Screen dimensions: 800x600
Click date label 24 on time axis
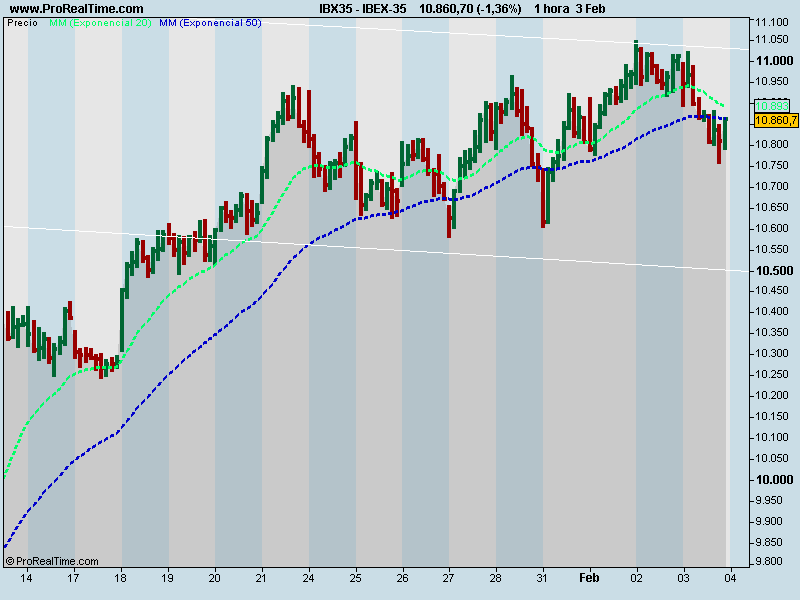pos(308,578)
